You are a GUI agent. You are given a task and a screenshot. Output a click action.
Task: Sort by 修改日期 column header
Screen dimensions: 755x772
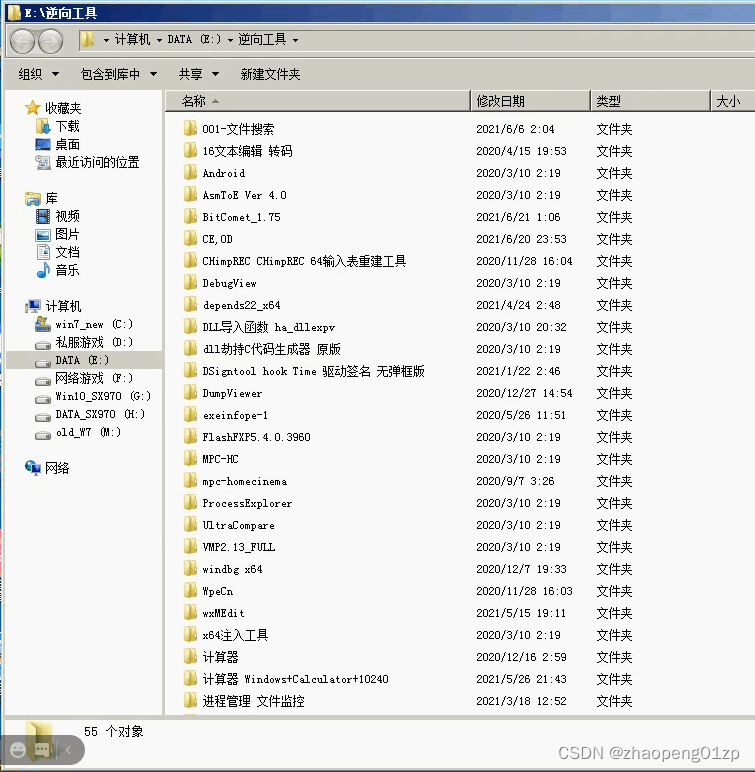530,101
